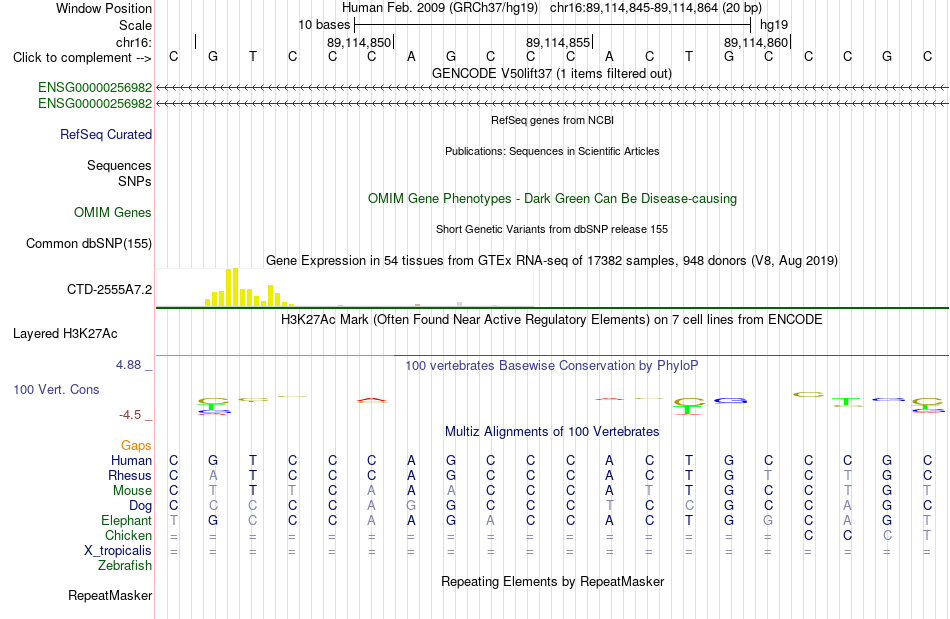Open 'Multiz Alignments of 100 Vertebrates' track title
Screen dimensions: 950x619
click(x=552, y=431)
